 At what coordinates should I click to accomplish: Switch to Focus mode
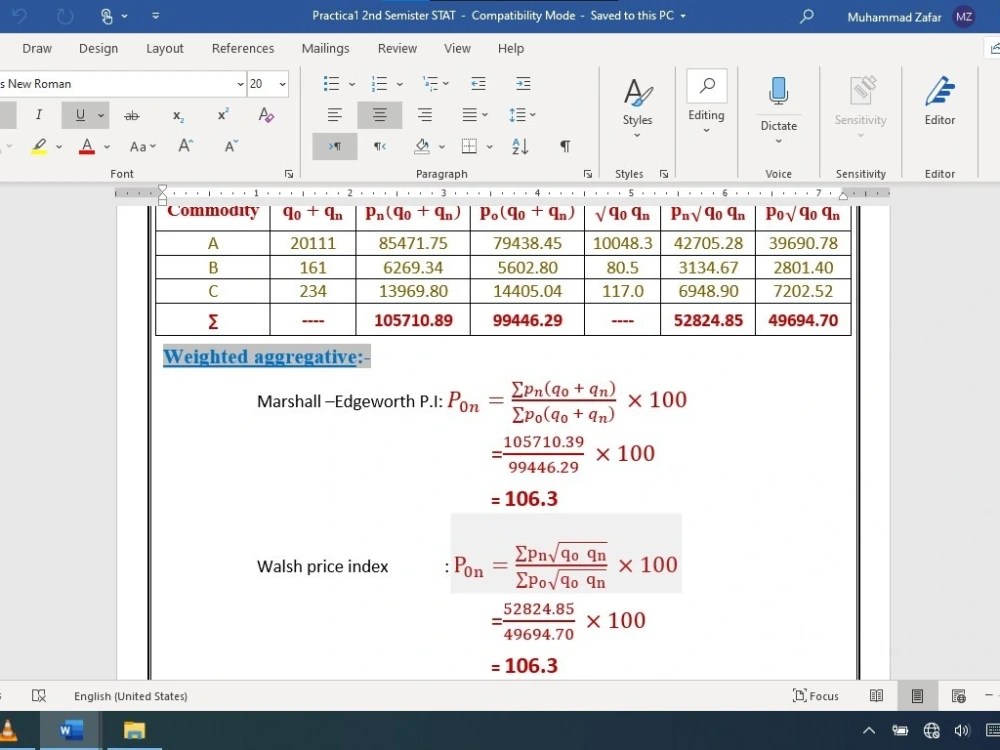(816, 696)
